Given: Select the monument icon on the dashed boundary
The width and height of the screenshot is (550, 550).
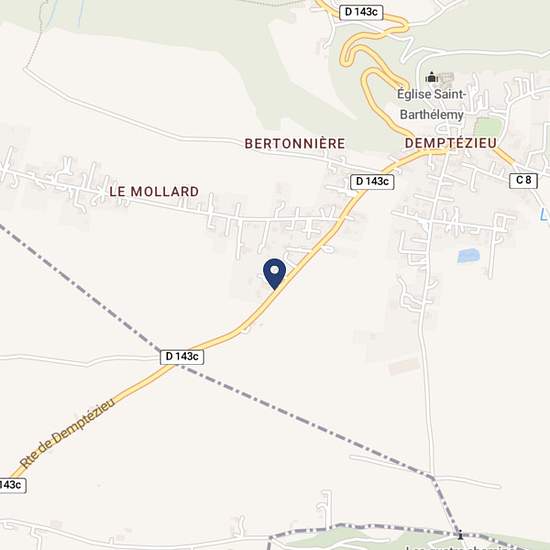Looking at the screenshot, I should click(460, 535).
